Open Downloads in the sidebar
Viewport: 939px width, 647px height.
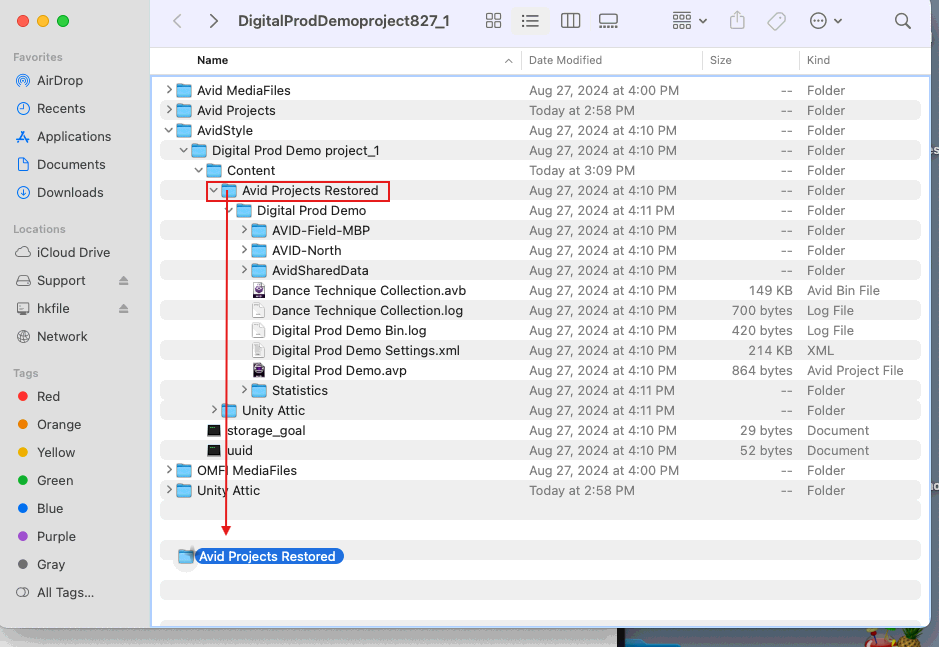[x=70, y=193]
